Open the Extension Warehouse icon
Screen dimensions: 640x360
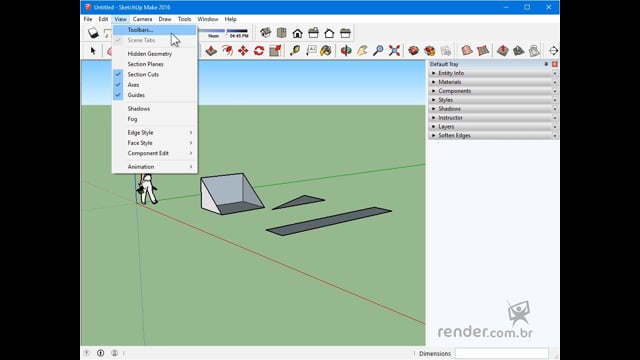[429, 51]
